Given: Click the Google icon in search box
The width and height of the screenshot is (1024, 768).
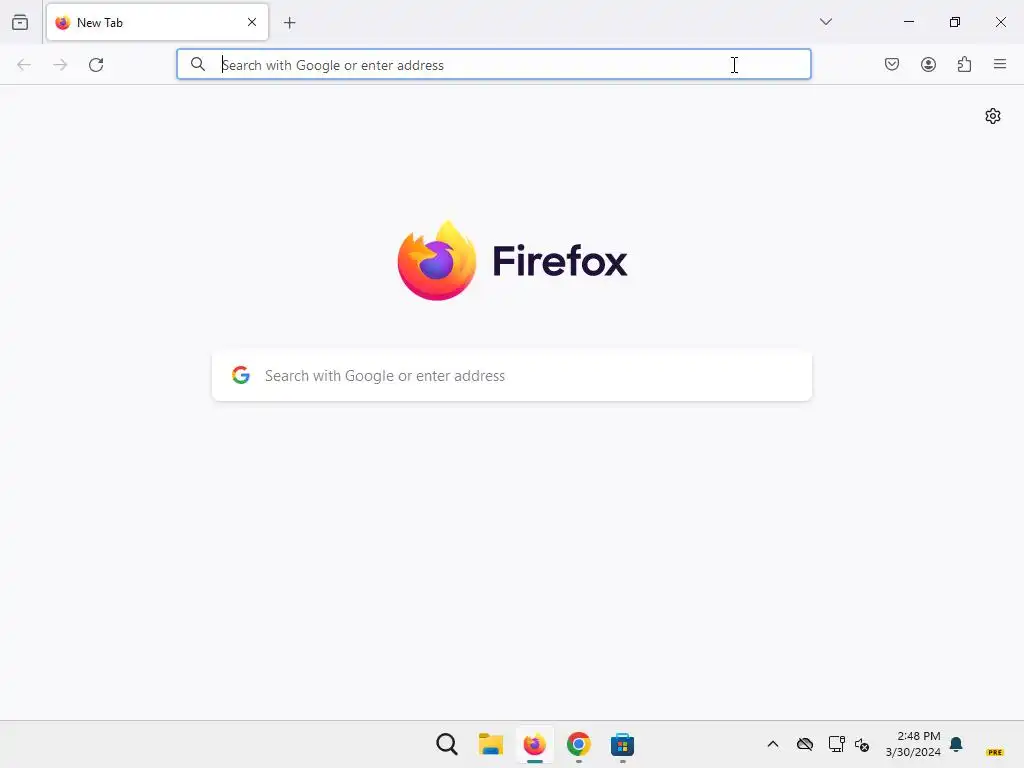Looking at the screenshot, I should [x=241, y=375].
